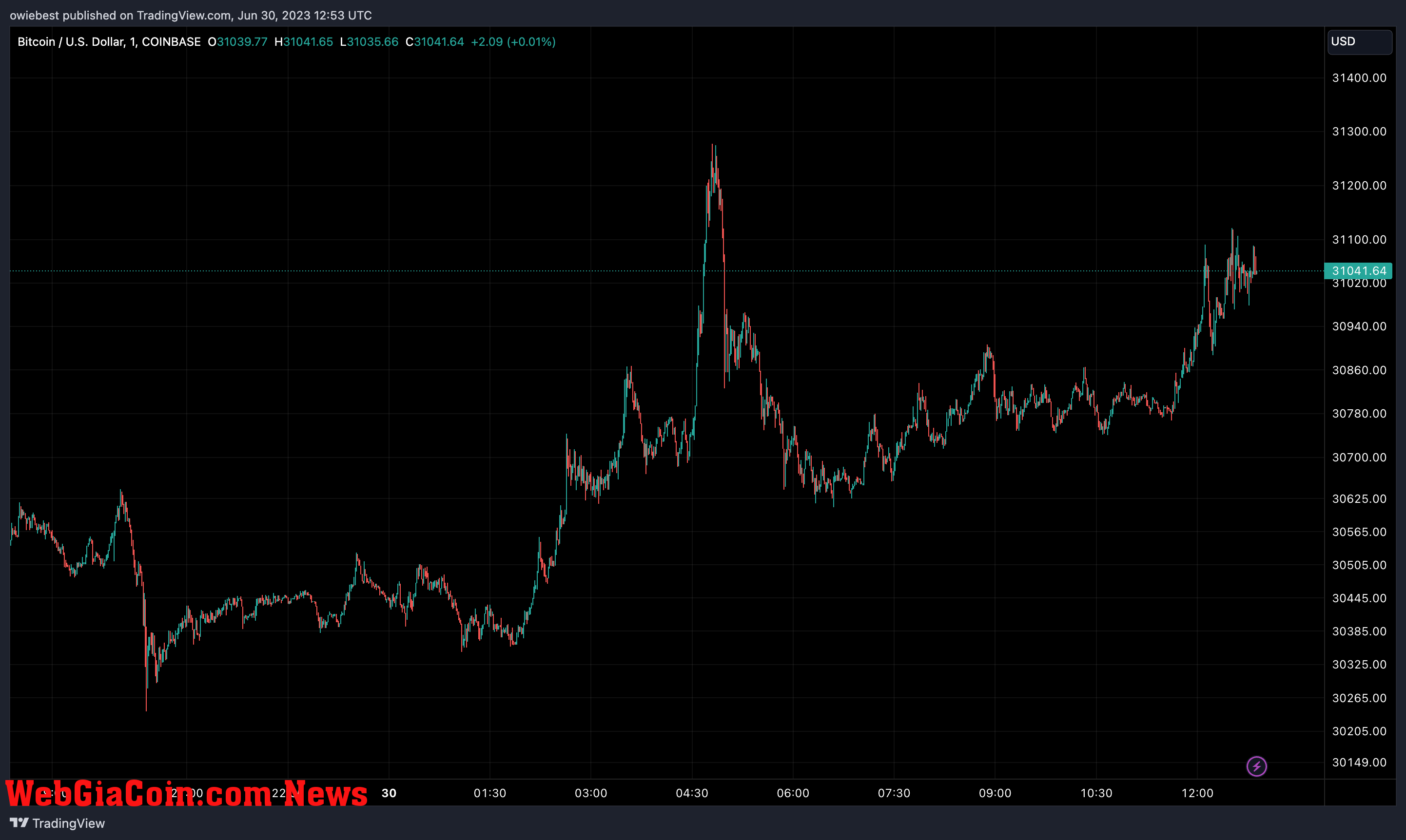This screenshot has width=1406, height=840.
Task: Click the 30385.00 price axis label
Action: [1359, 631]
